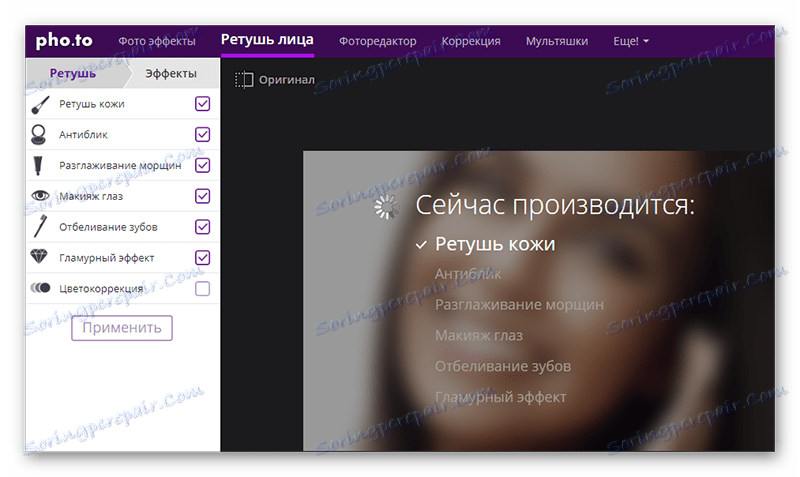Image resolution: width=800 pixels, height=477 pixels.
Task: Uncheck the Антиблик checkbox
Action: (203, 135)
